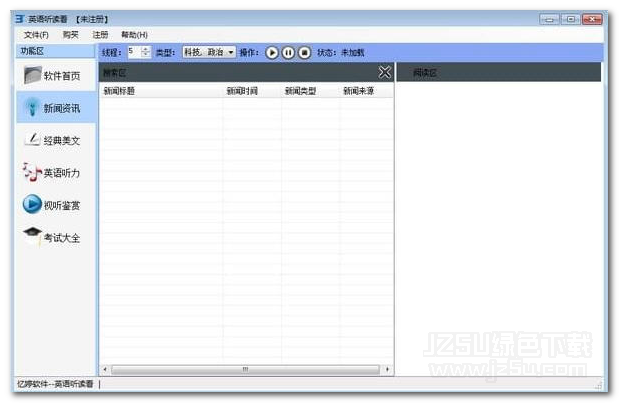Stop the loading operation
This screenshot has height=403, width=619.
(x=304, y=52)
